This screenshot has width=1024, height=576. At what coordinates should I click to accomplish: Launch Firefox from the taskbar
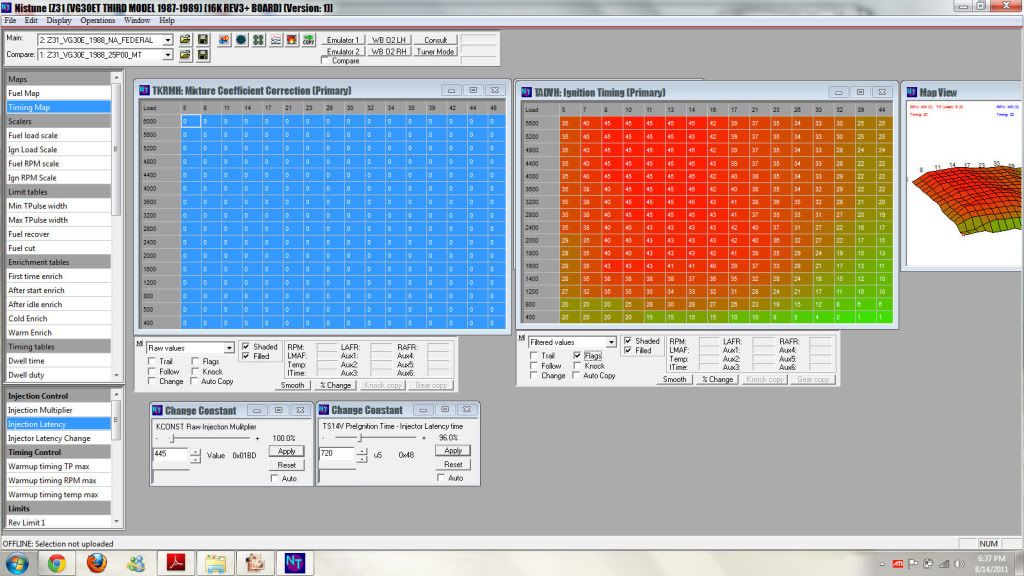97,562
